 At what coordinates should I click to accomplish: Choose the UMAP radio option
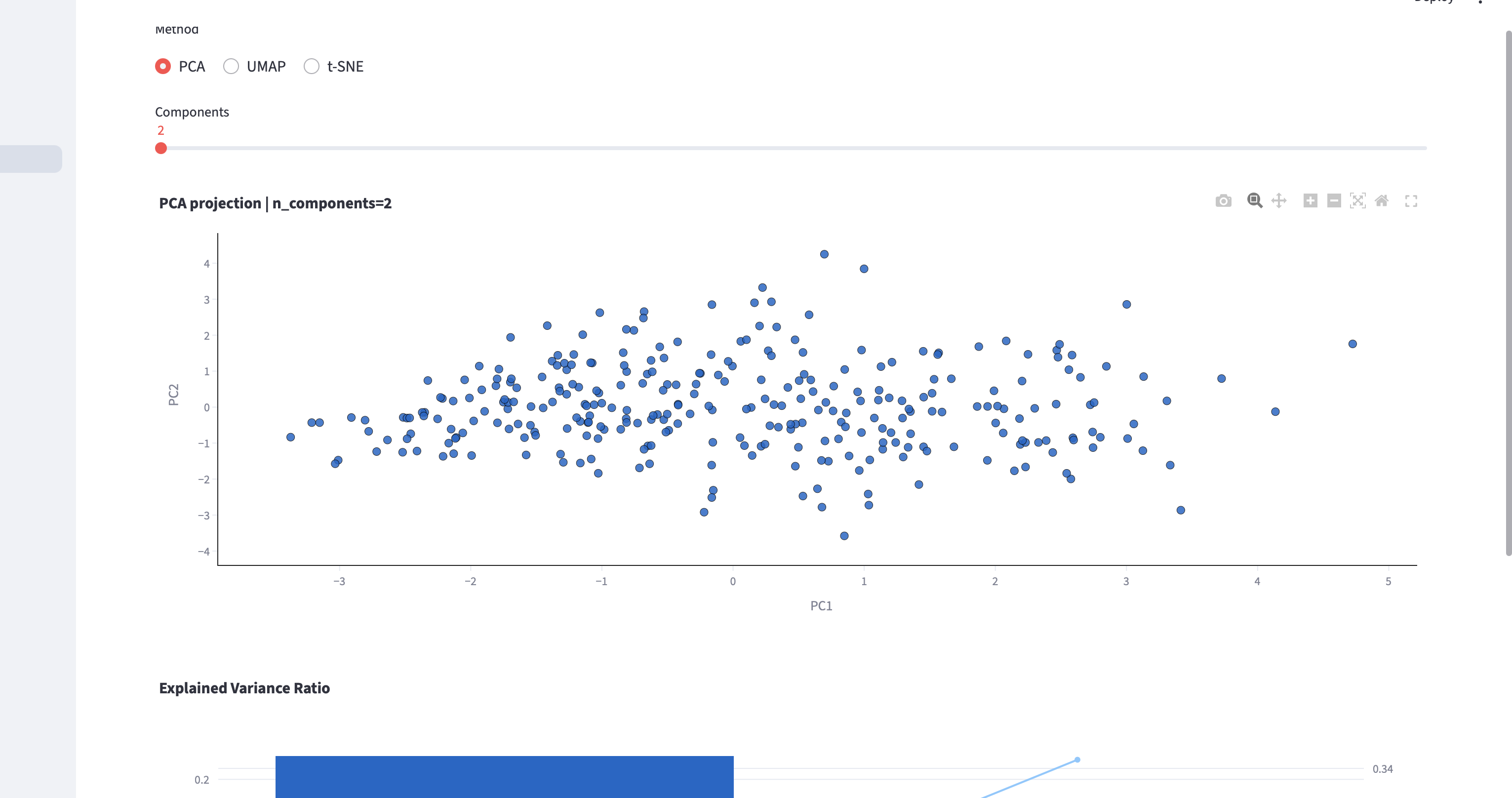[x=231, y=66]
